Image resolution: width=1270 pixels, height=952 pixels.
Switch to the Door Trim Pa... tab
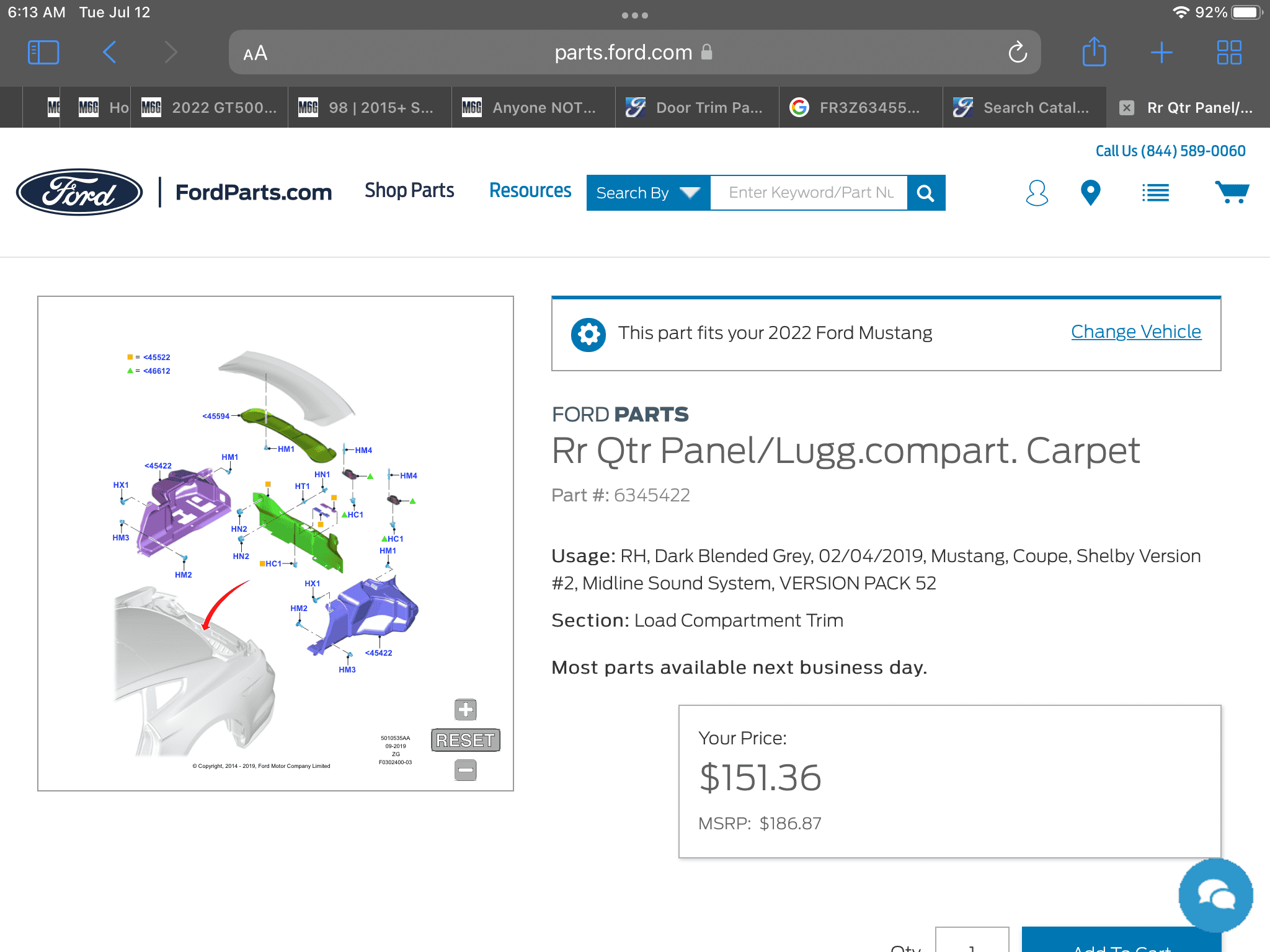tap(697, 107)
